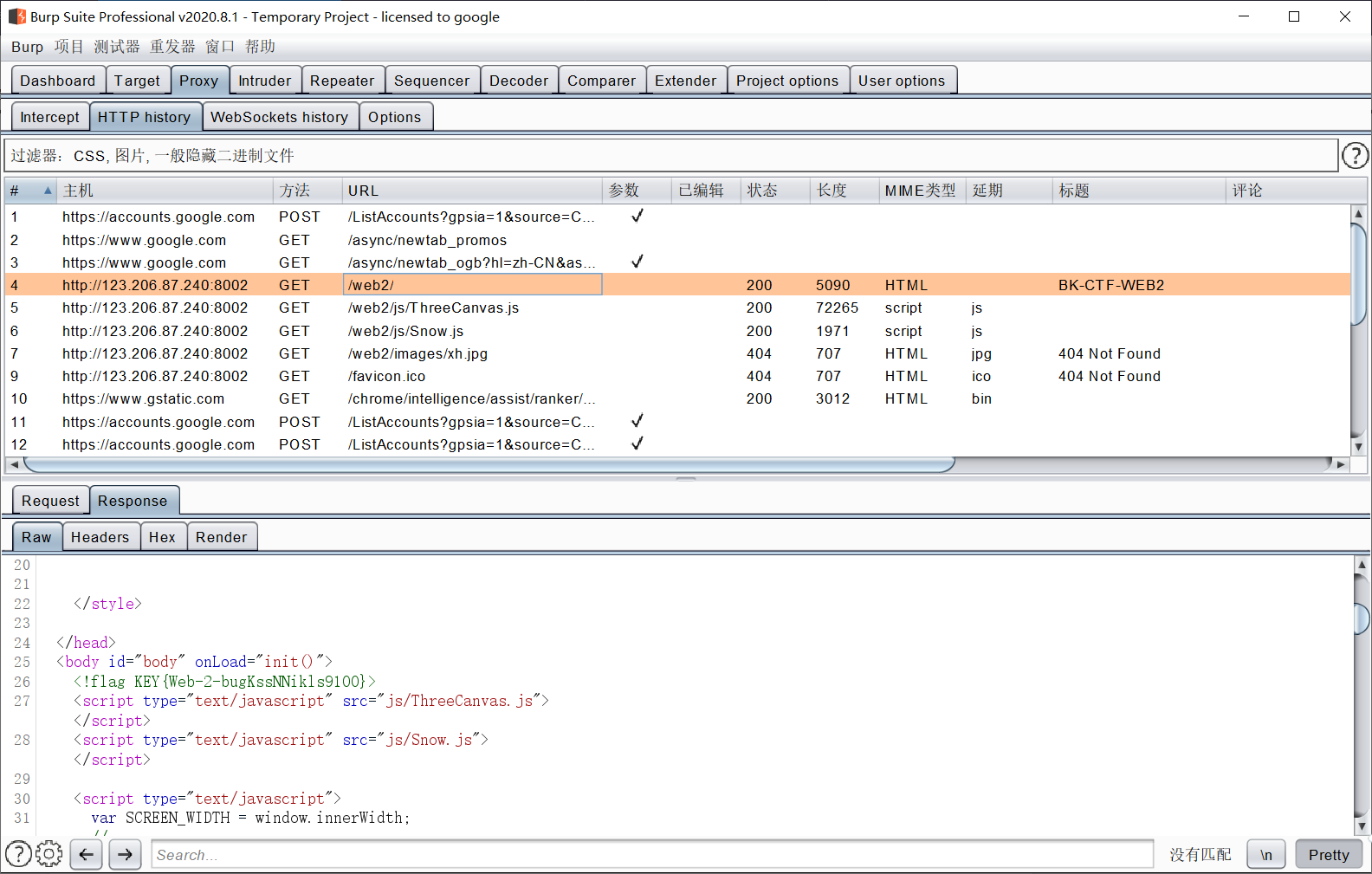Viewport: 1372px width, 874px height.
Task: Show the Request tab
Action: (50, 501)
